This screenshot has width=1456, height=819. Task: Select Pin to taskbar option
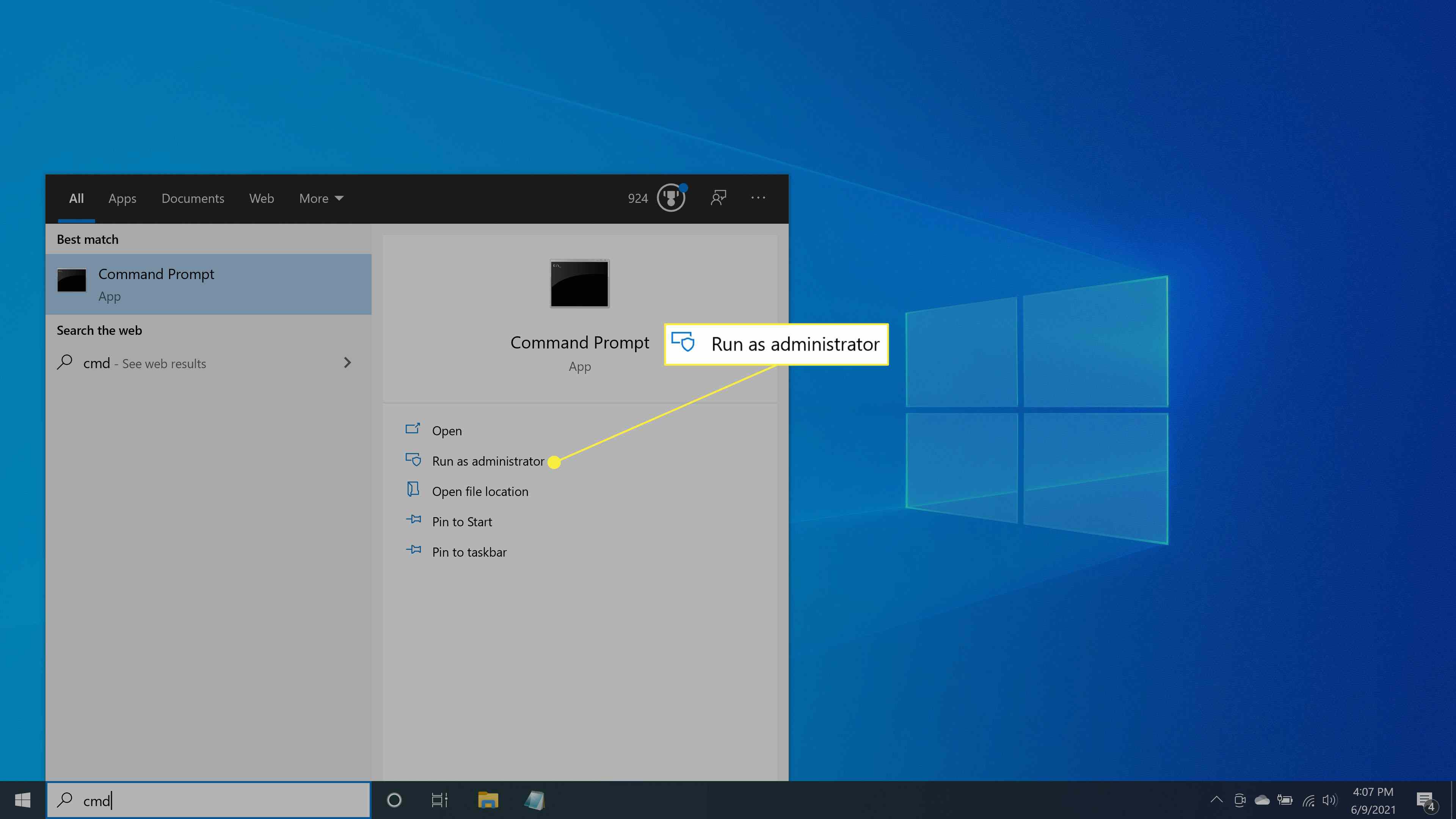coord(469,551)
